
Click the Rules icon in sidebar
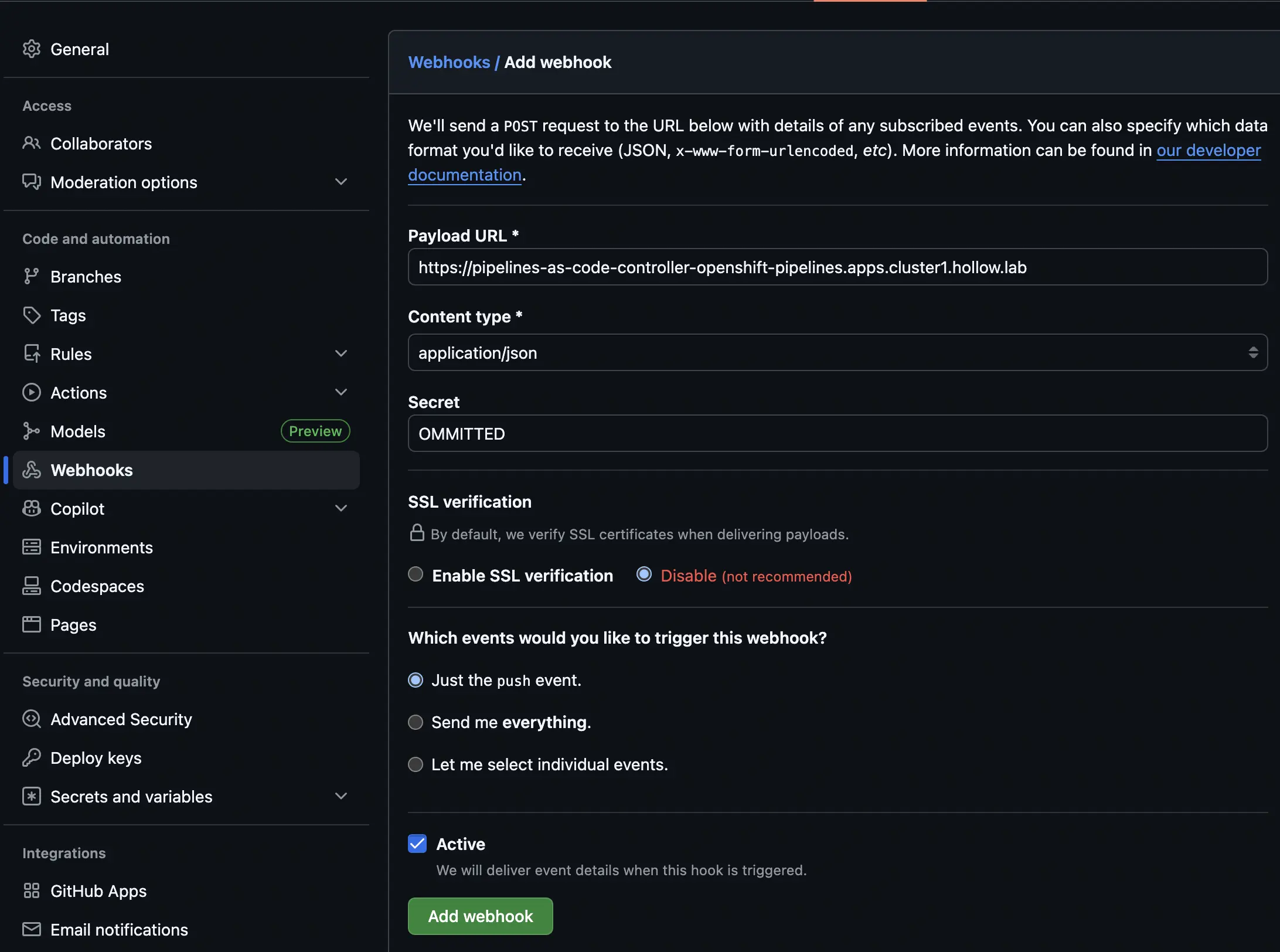(x=32, y=353)
